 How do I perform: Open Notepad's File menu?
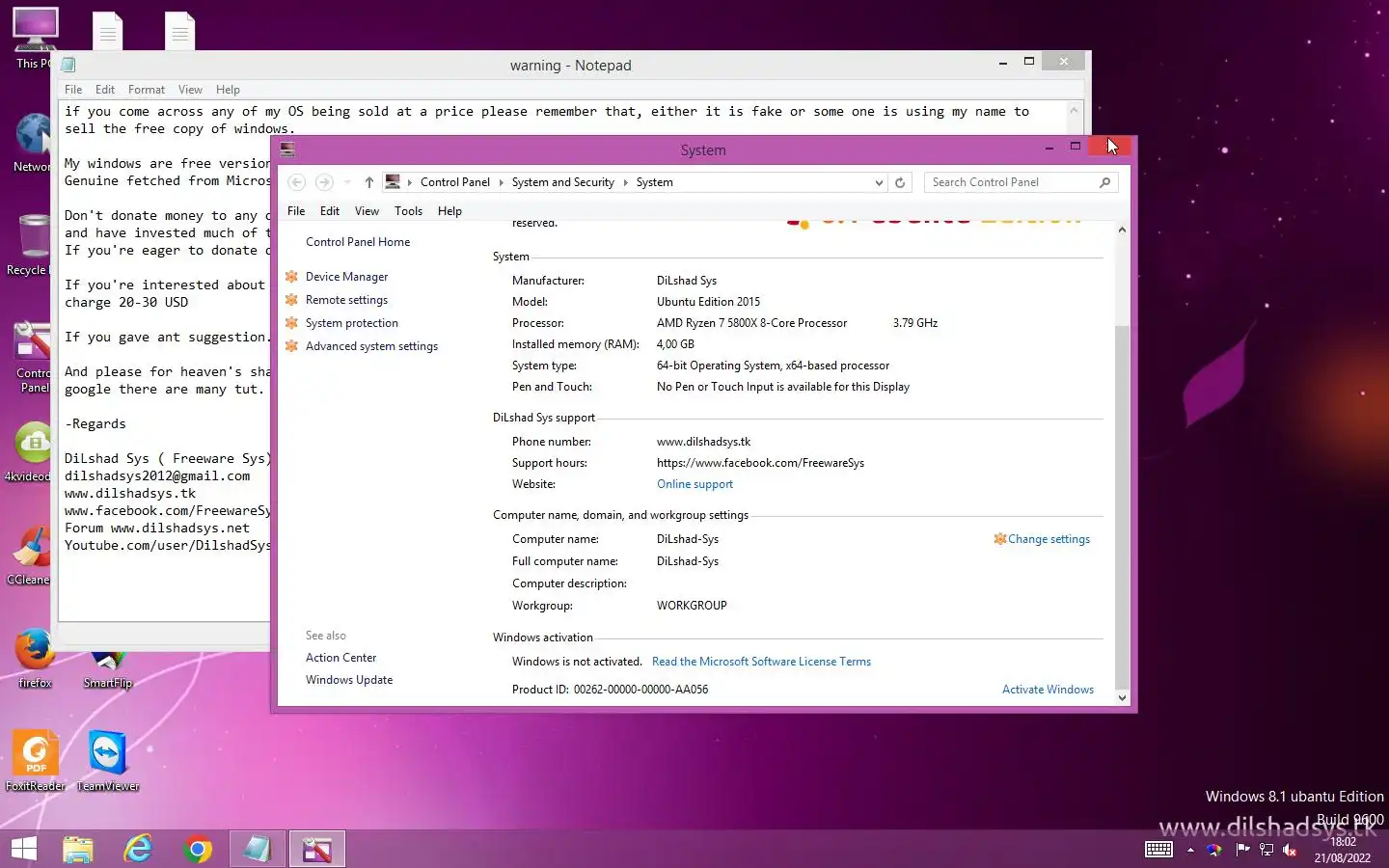coord(73,90)
